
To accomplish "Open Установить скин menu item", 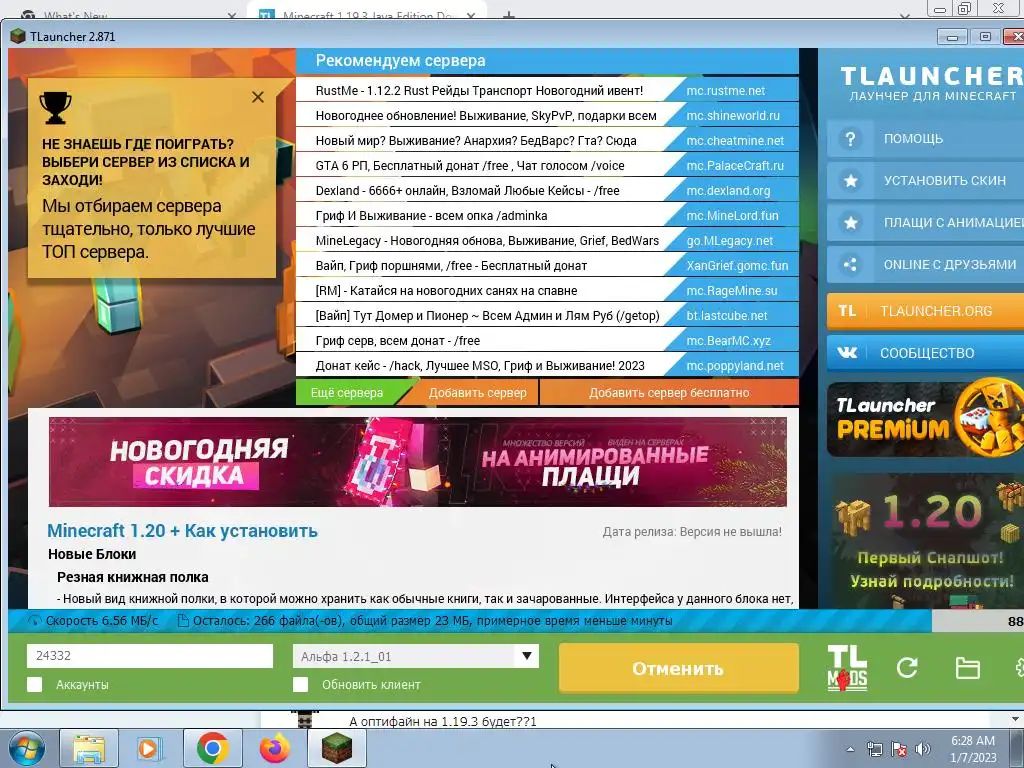I will pos(925,180).
